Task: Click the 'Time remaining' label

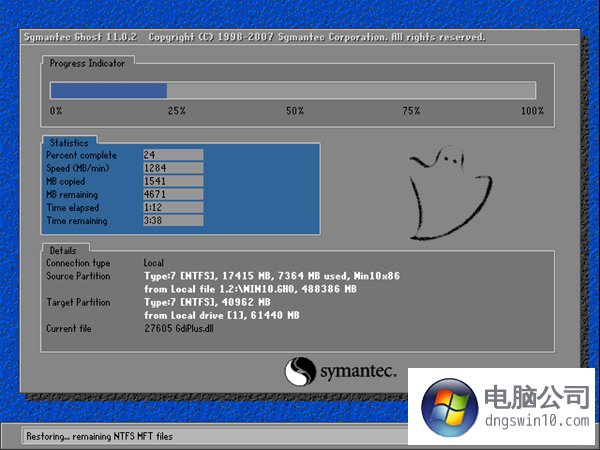Action: pyautogui.click(x=77, y=221)
